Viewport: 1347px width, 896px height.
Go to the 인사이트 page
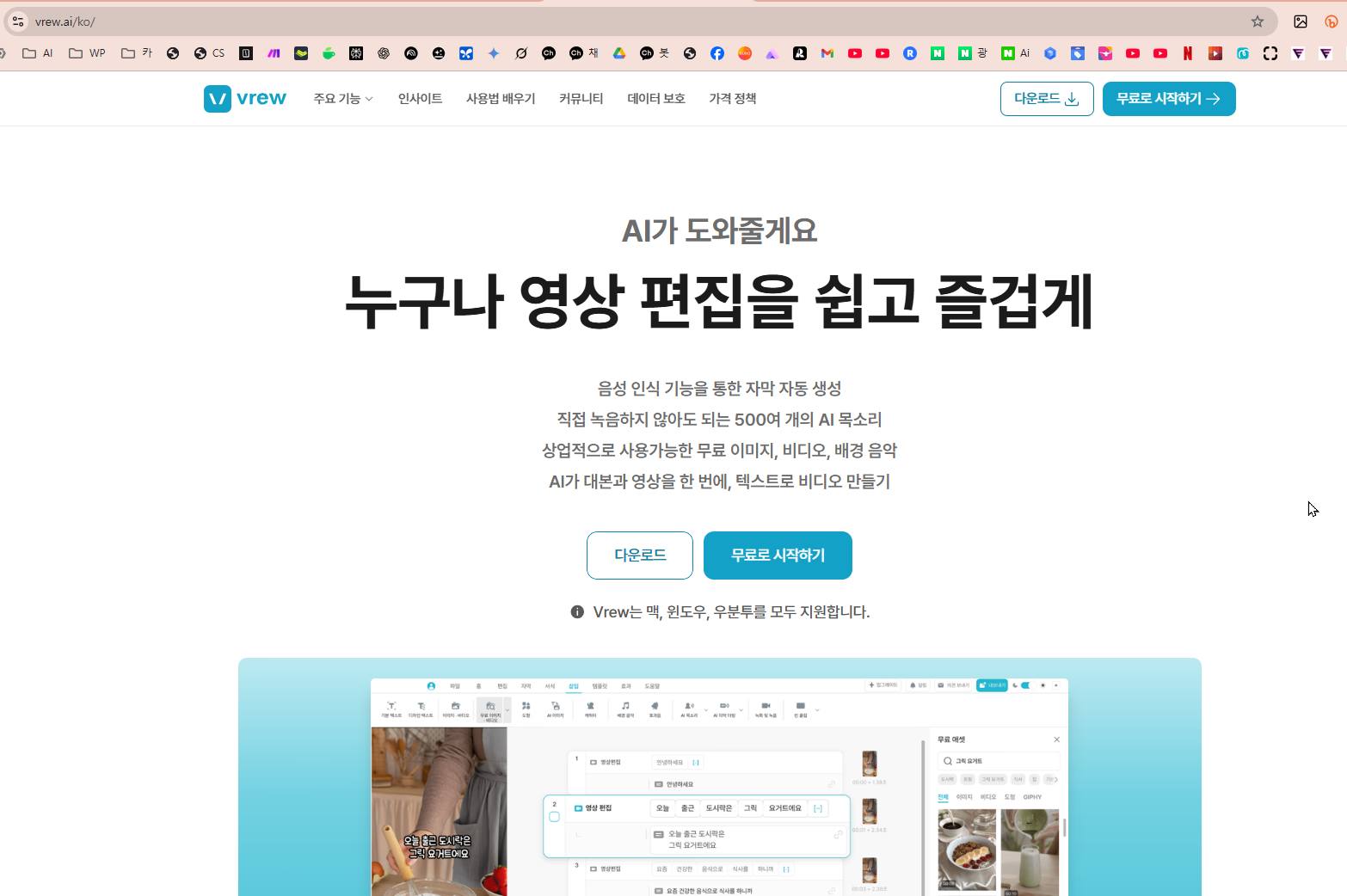[420, 99]
